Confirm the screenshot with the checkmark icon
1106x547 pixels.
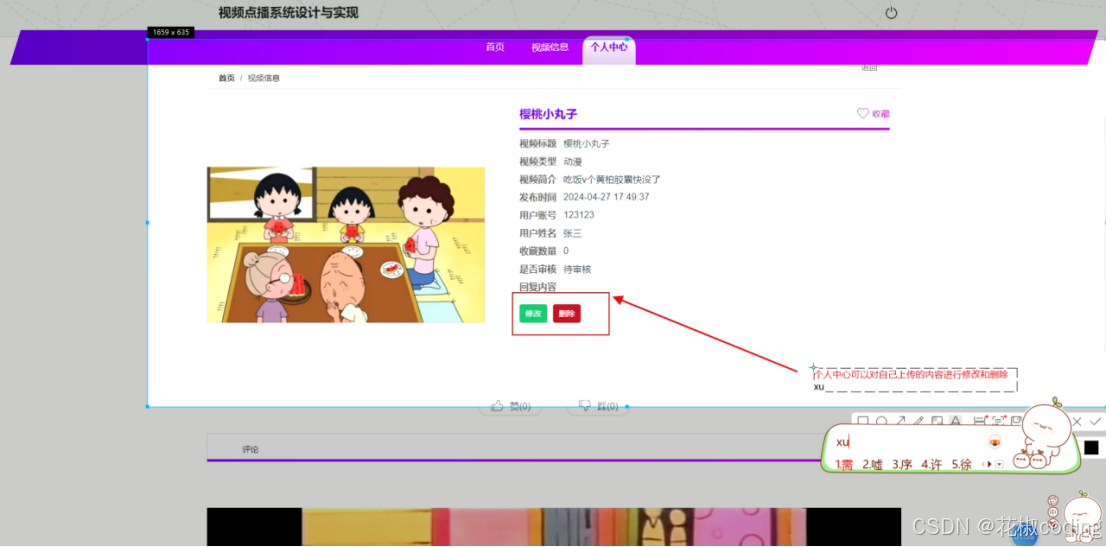[x=1095, y=421]
